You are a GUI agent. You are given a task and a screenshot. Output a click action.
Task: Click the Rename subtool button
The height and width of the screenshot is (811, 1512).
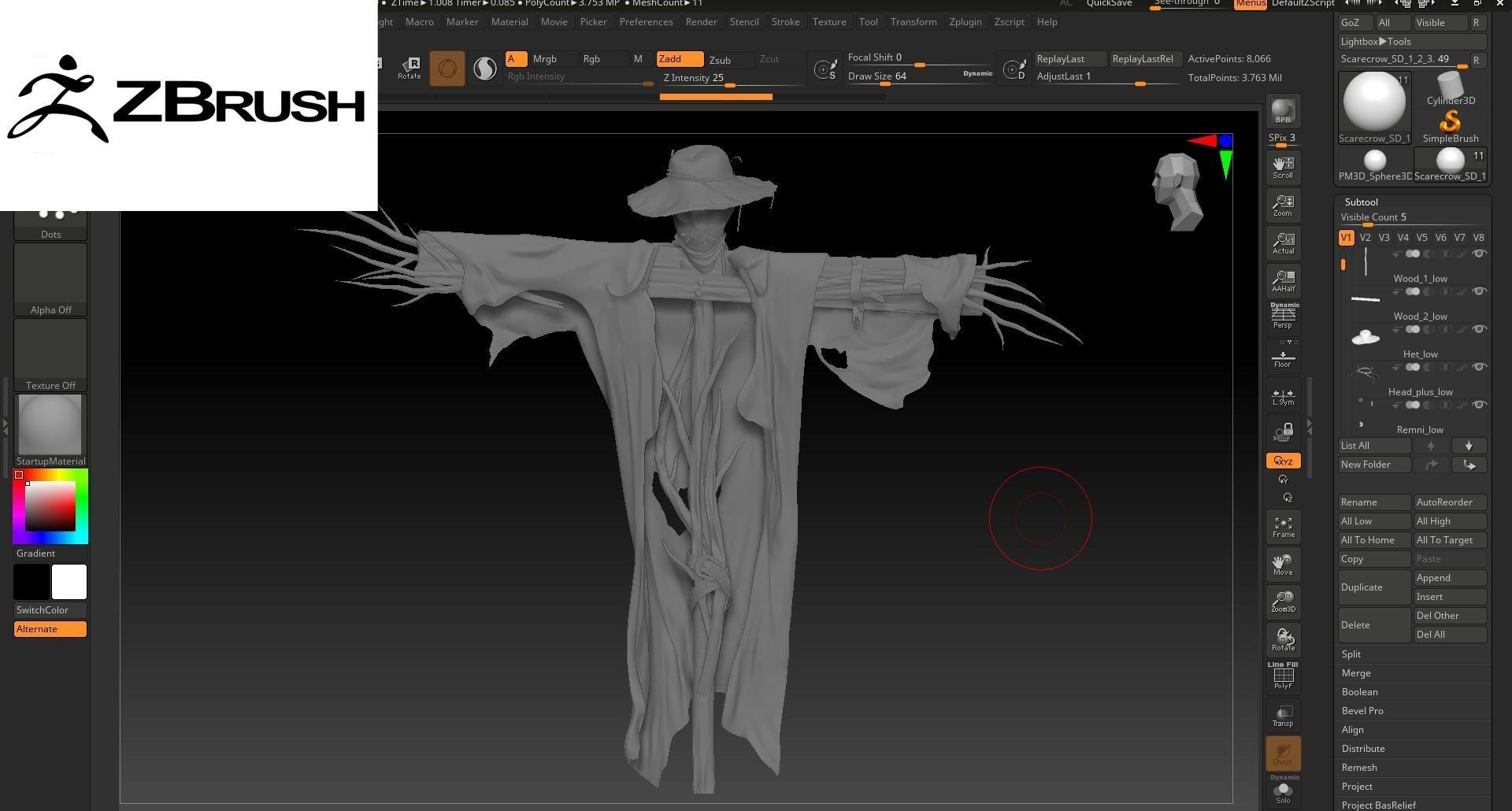click(x=1374, y=502)
